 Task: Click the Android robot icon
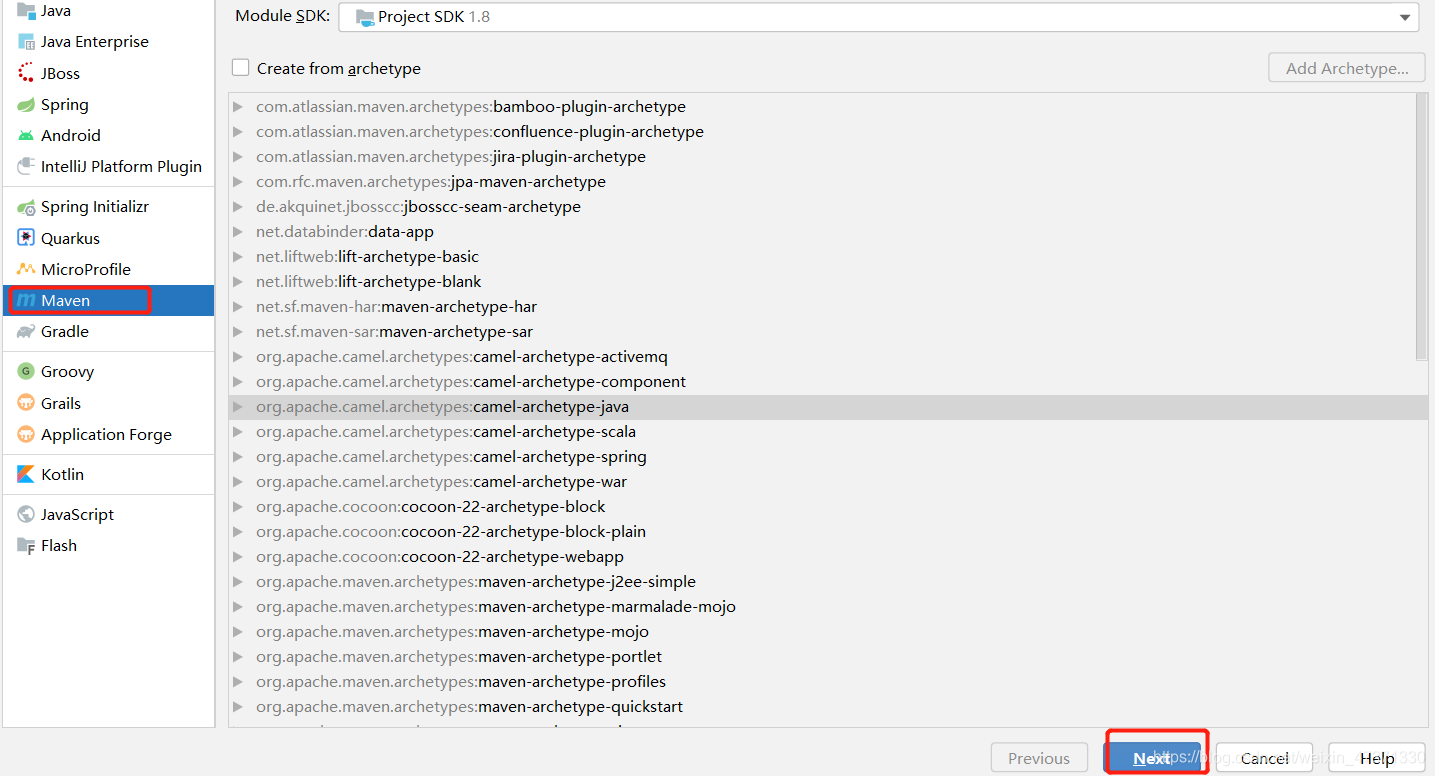[26, 135]
